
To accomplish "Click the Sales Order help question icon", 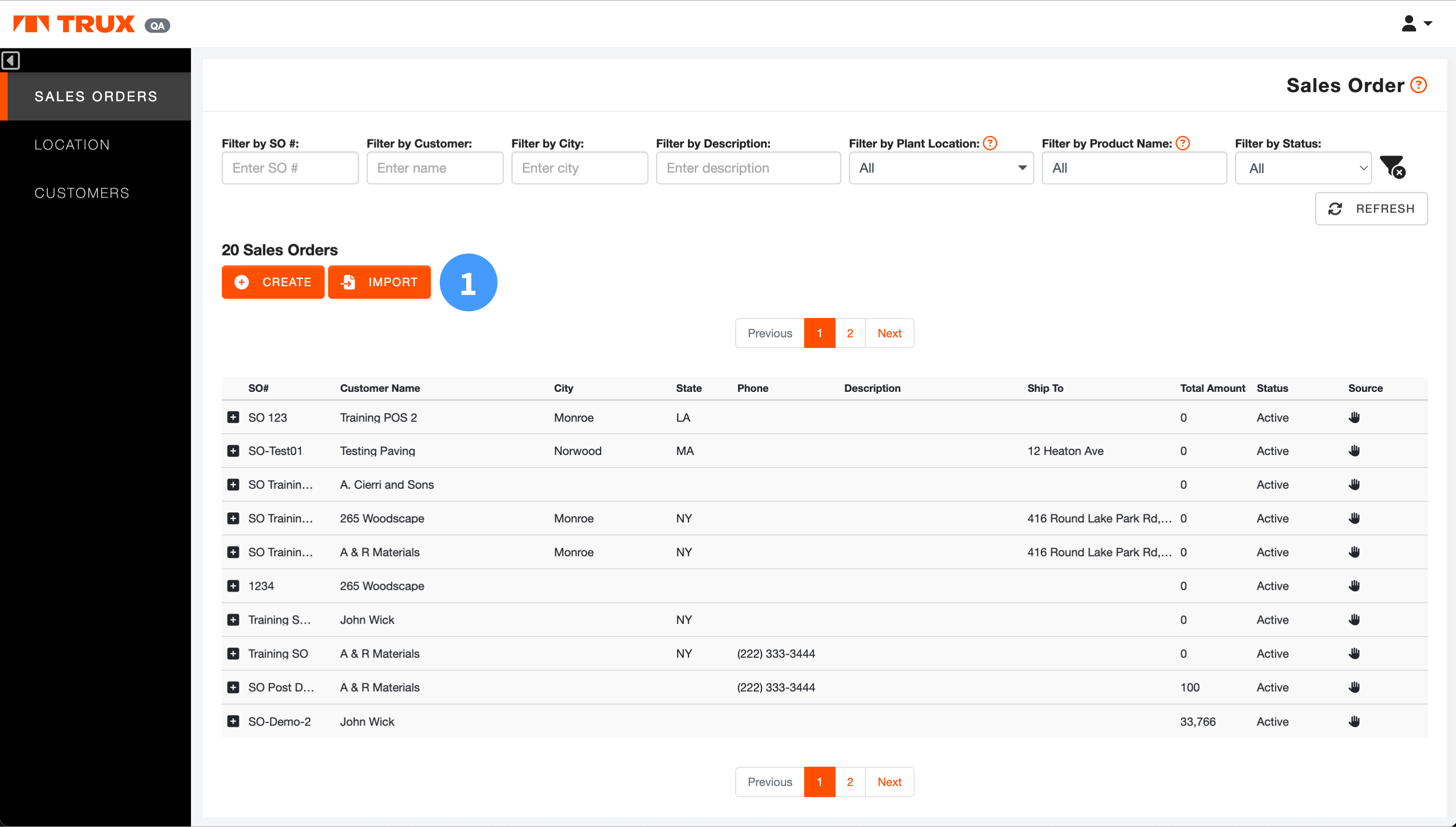I will pos(1418,85).
